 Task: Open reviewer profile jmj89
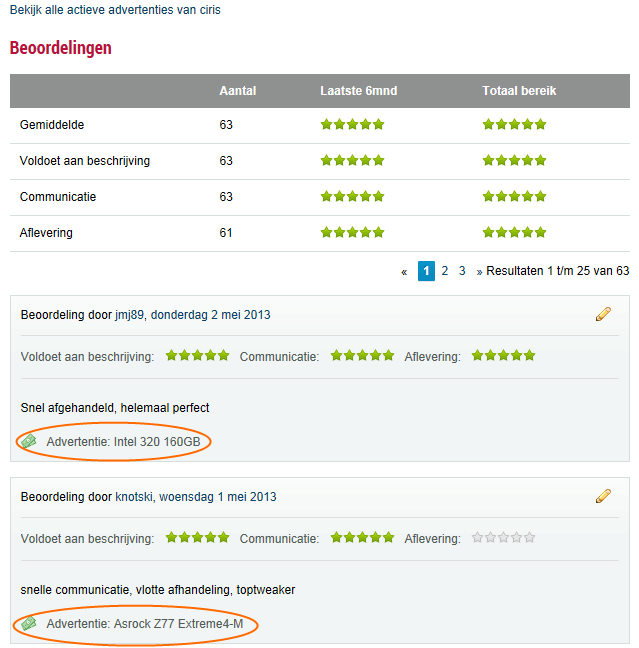click(x=130, y=315)
